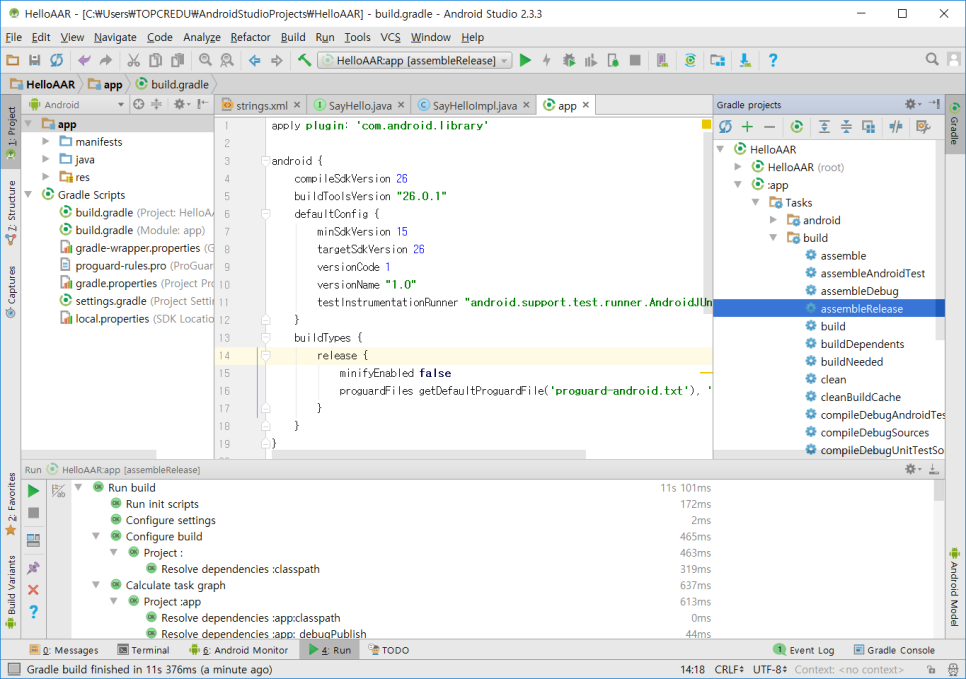Click app breadcrumb in navigation bar
This screenshot has height=679, width=966.
(x=105, y=84)
